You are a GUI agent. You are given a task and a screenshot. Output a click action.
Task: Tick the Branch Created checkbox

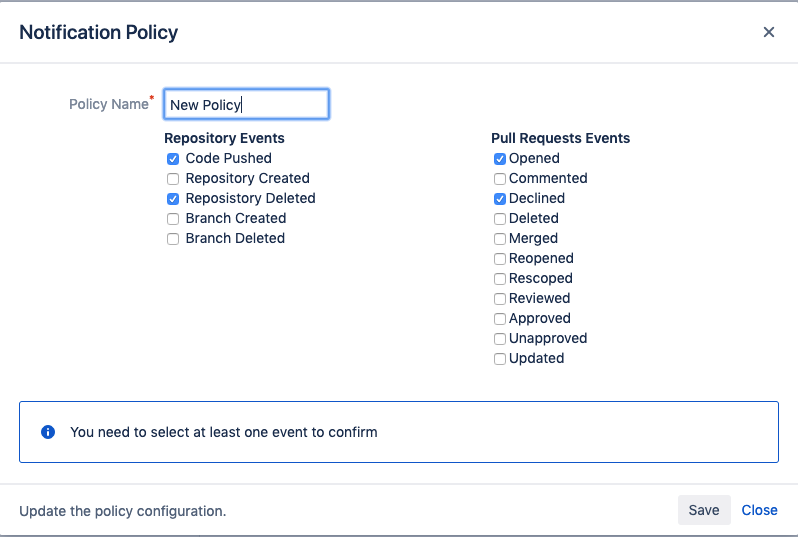173,219
